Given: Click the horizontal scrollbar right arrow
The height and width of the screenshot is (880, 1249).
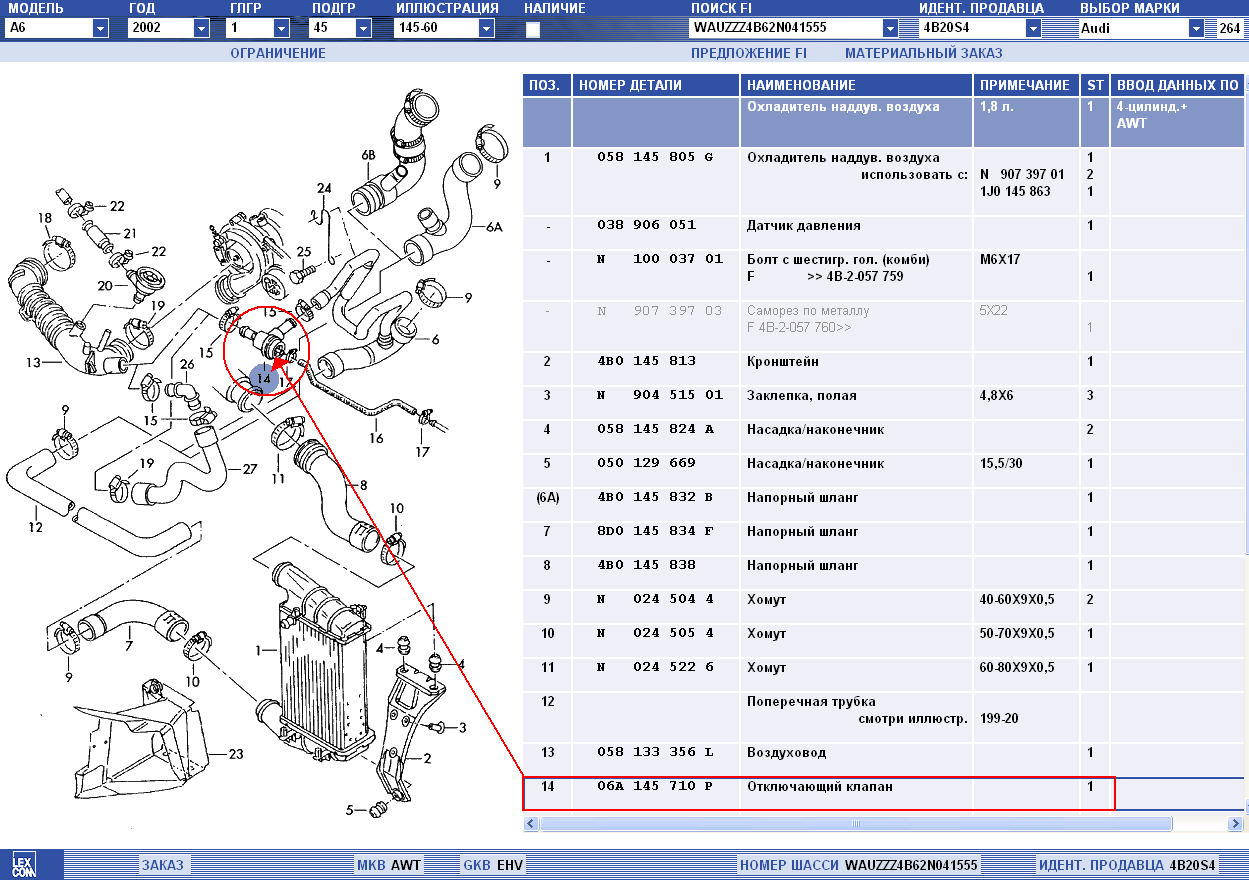Looking at the screenshot, I should pyautogui.click(x=1235, y=824).
